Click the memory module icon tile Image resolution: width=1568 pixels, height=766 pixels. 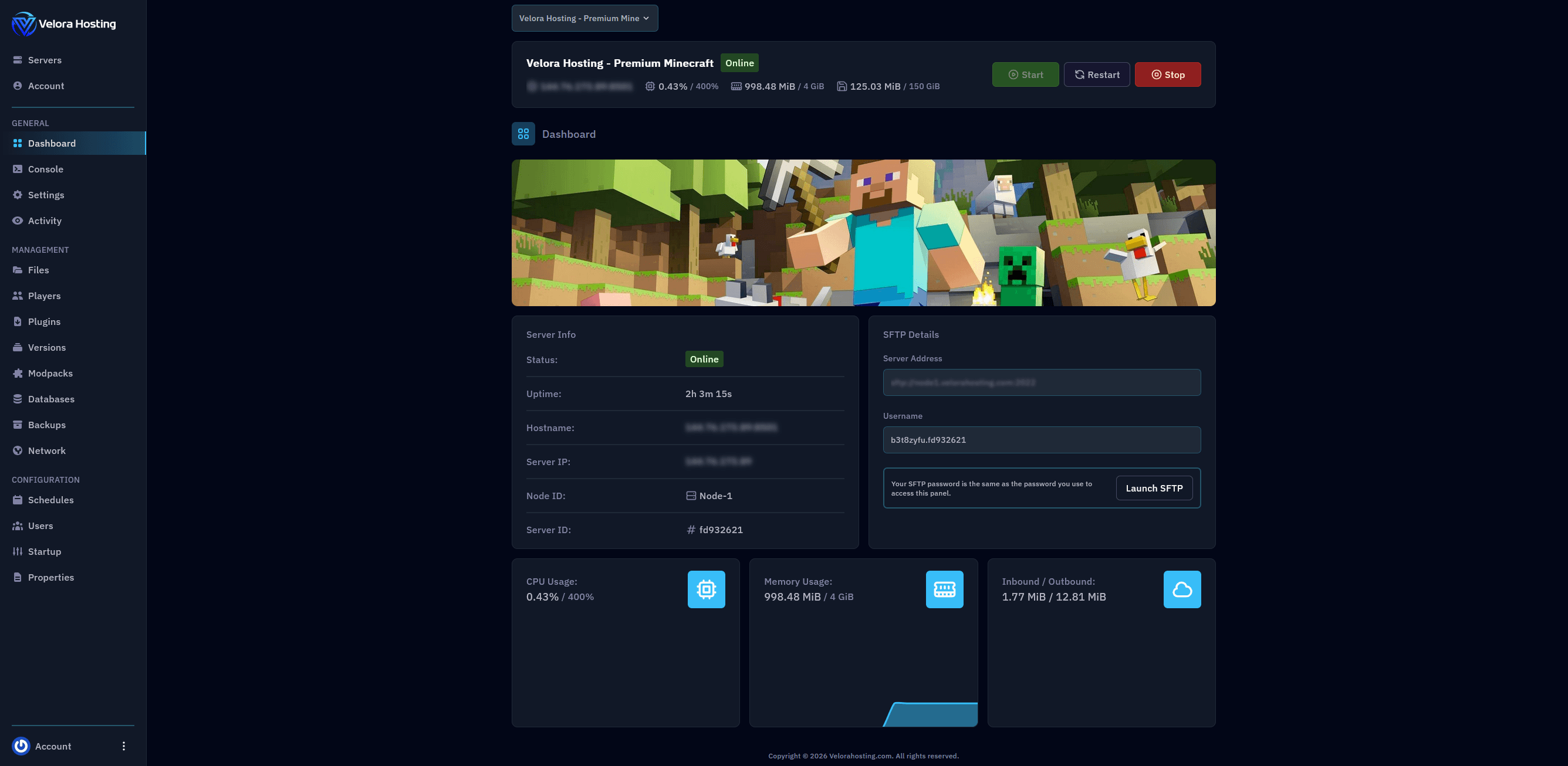pyautogui.click(x=944, y=589)
